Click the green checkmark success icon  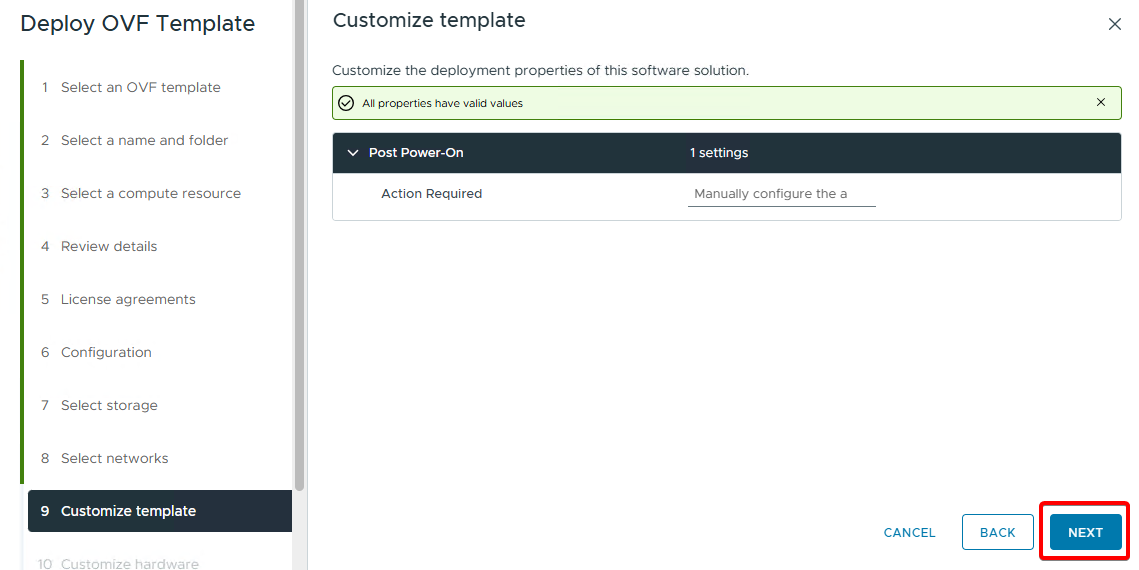click(x=346, y=103)
